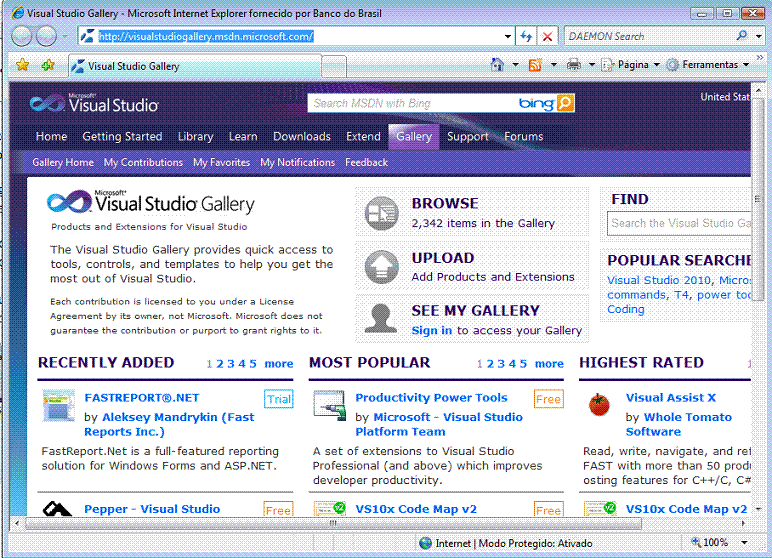The height and width of the screenshot is (558, 772).
Task: Open the Página menu
Action: coord(631,65)
